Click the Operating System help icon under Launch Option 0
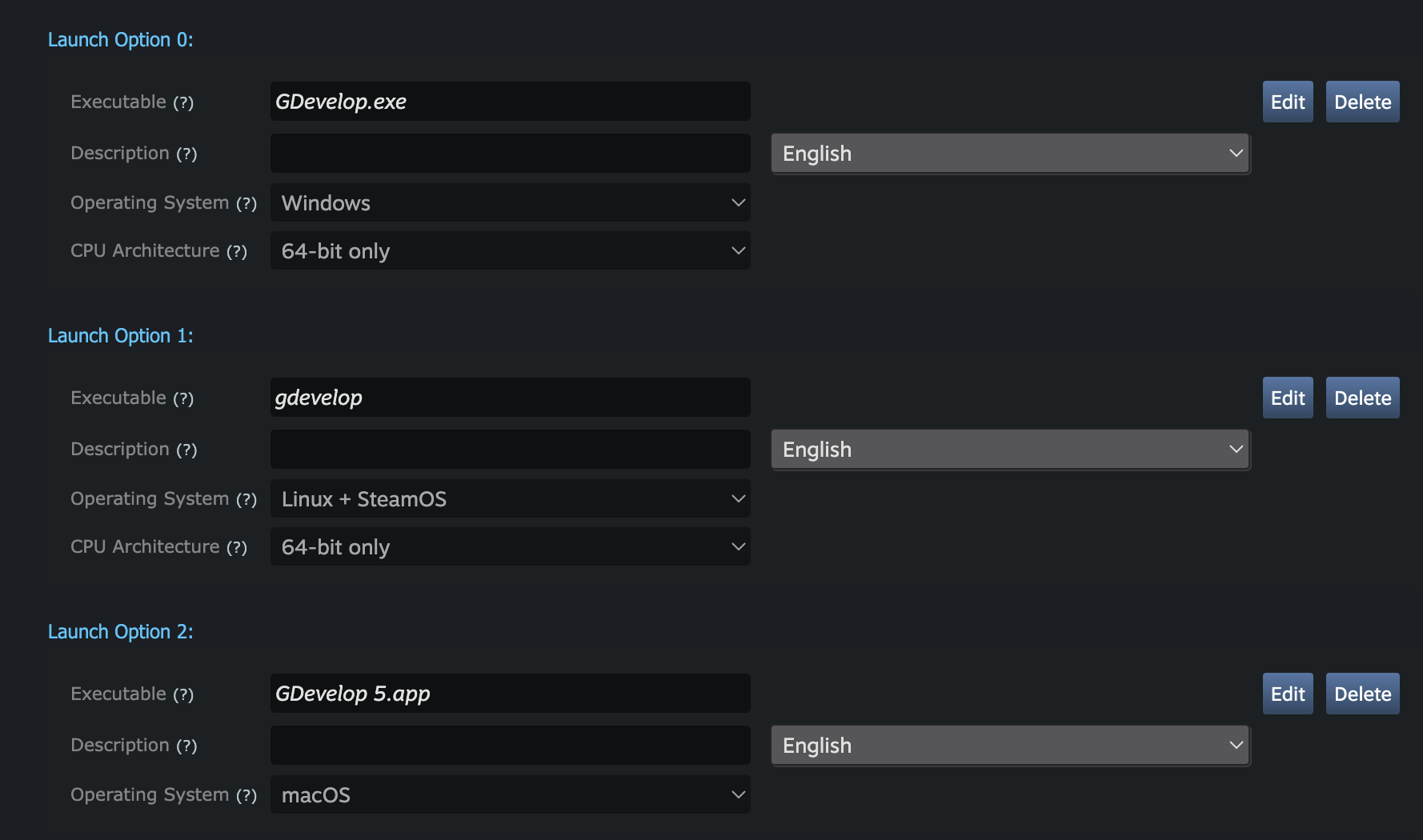The width and height of the screenshot is (1423, 840). 247,203
